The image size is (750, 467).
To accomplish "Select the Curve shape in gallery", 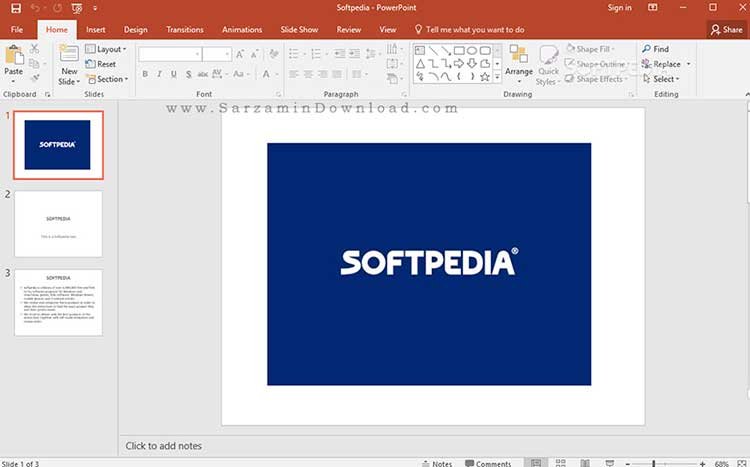I will click(x=446, y=76).
